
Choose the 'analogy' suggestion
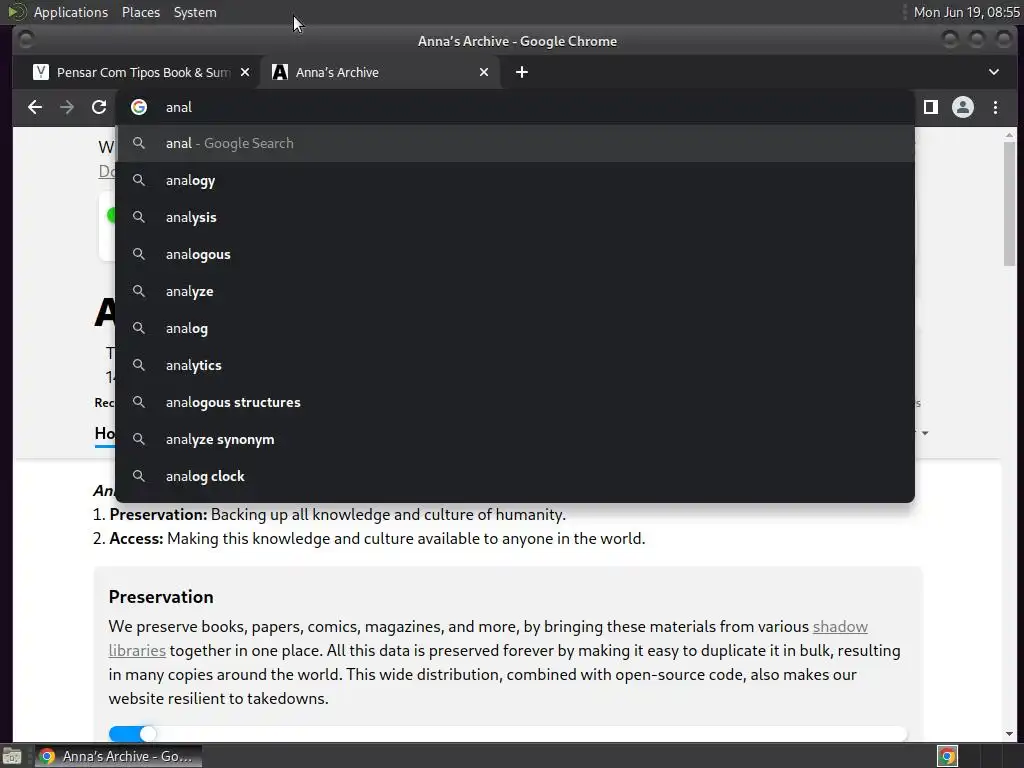tap(515, 180)
